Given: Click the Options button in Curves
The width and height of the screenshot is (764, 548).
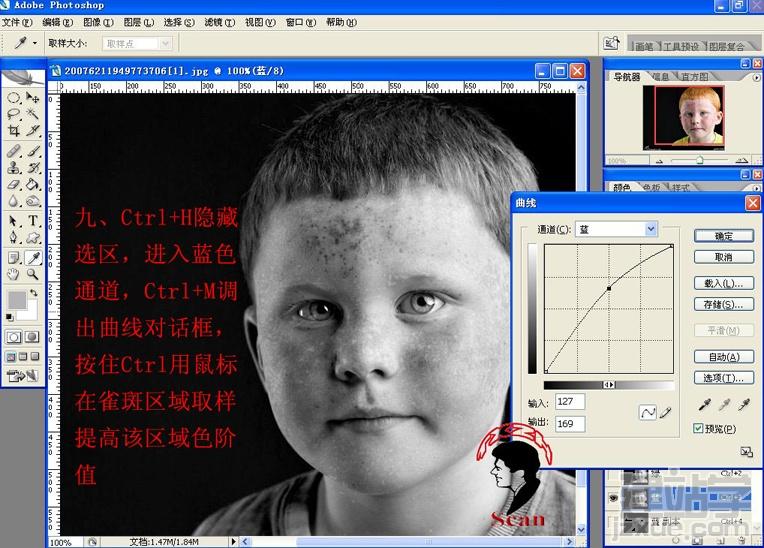Looking at the screenshot, I should click(724, 378).
